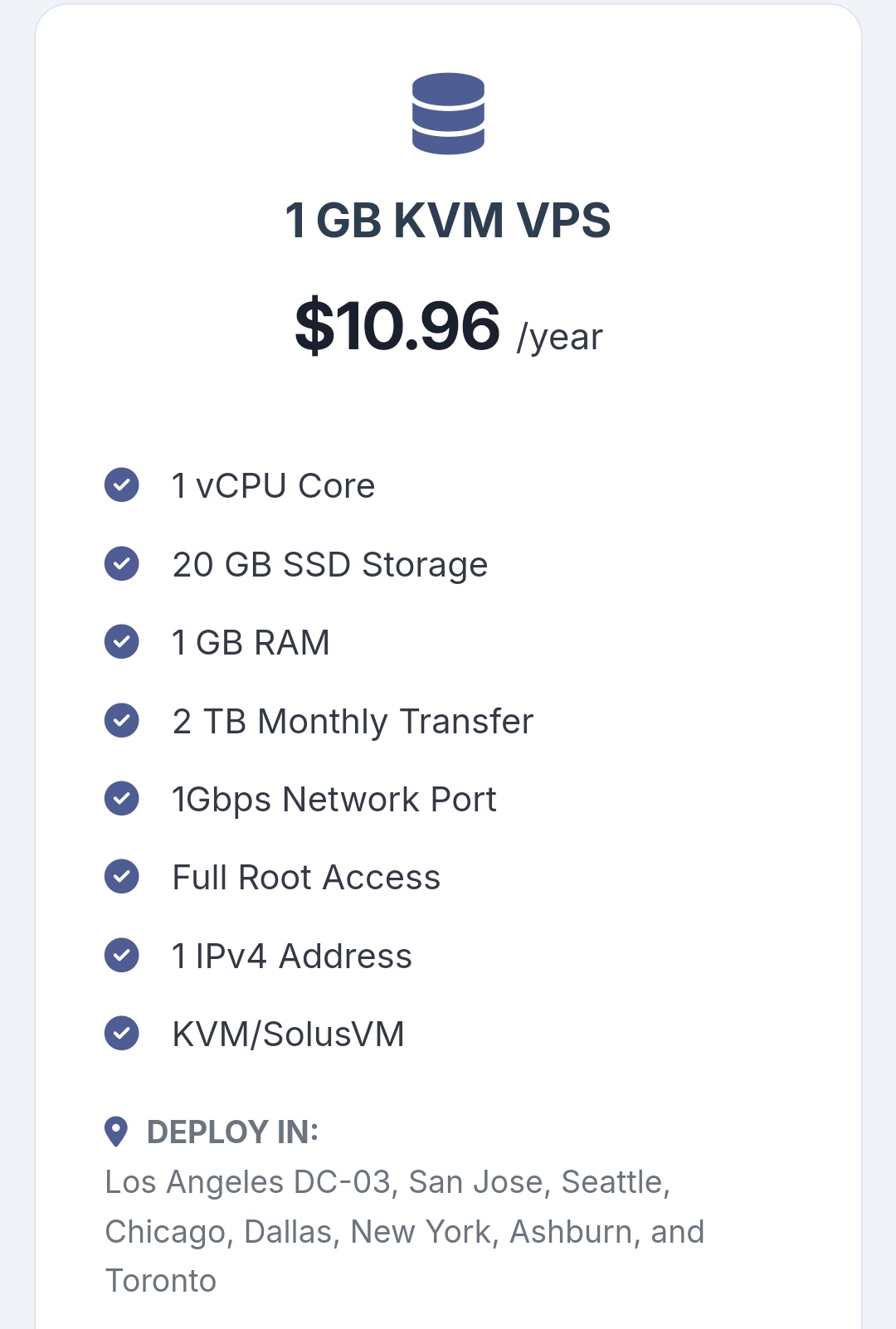The image size is (896, 1329).
Task: Click the Full Root Access text
Action: 306,878
